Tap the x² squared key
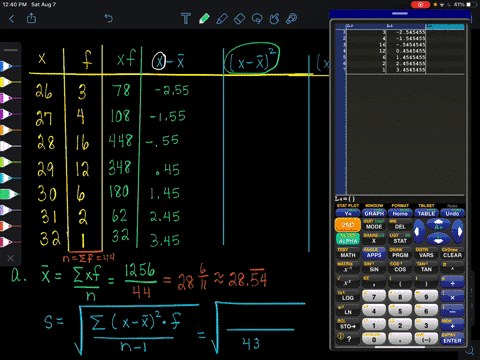Image resolution: width=480 pixels, height=360 pixels. point(348,283)
